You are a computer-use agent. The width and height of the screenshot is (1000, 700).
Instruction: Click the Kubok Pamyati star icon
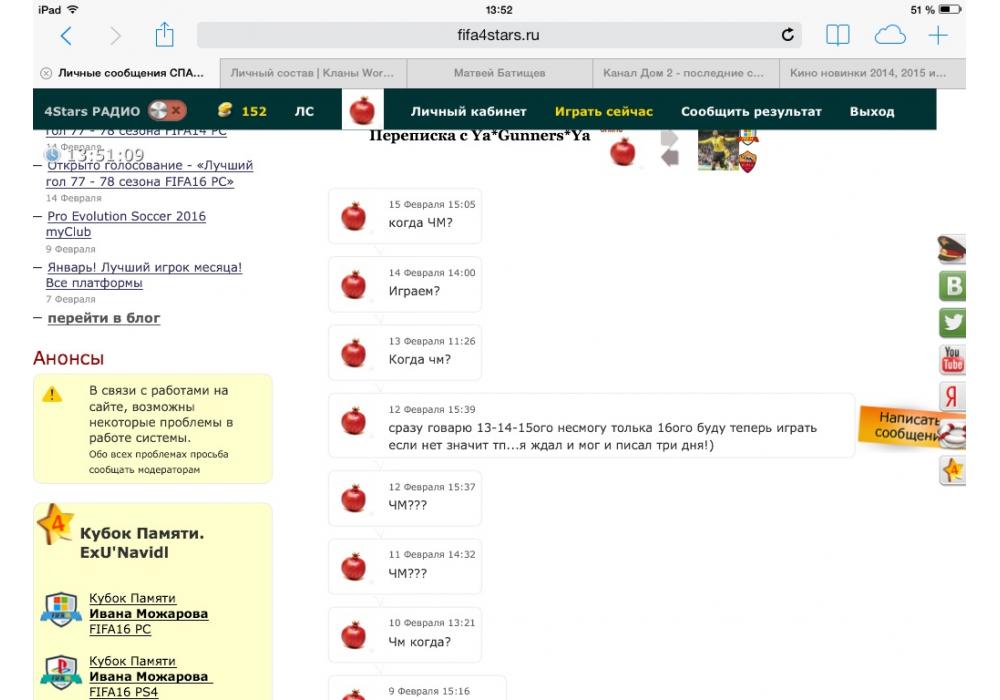(x=55, y=523)
